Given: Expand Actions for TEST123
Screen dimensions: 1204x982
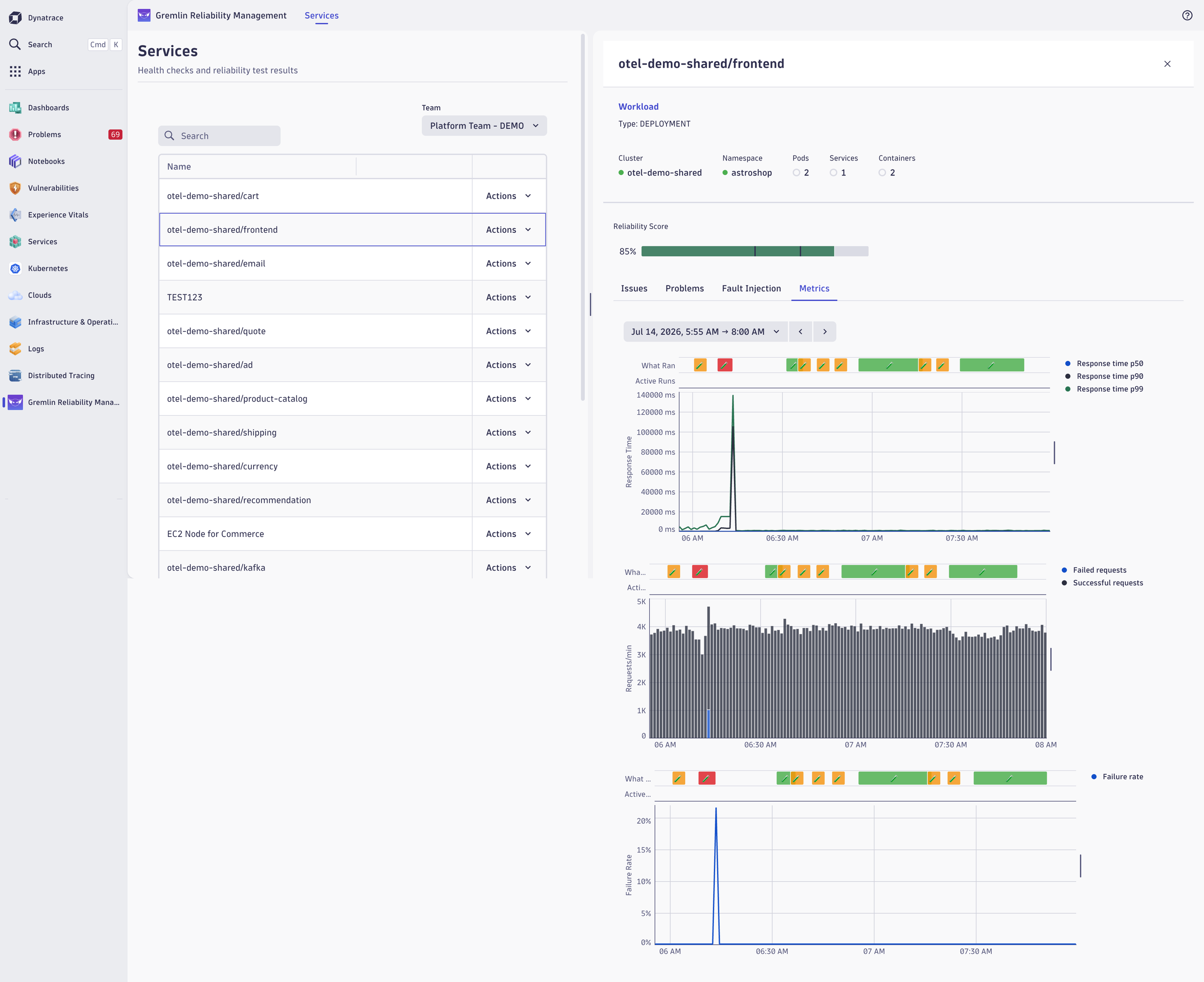Looking at the screenshot, I should 509,297.
